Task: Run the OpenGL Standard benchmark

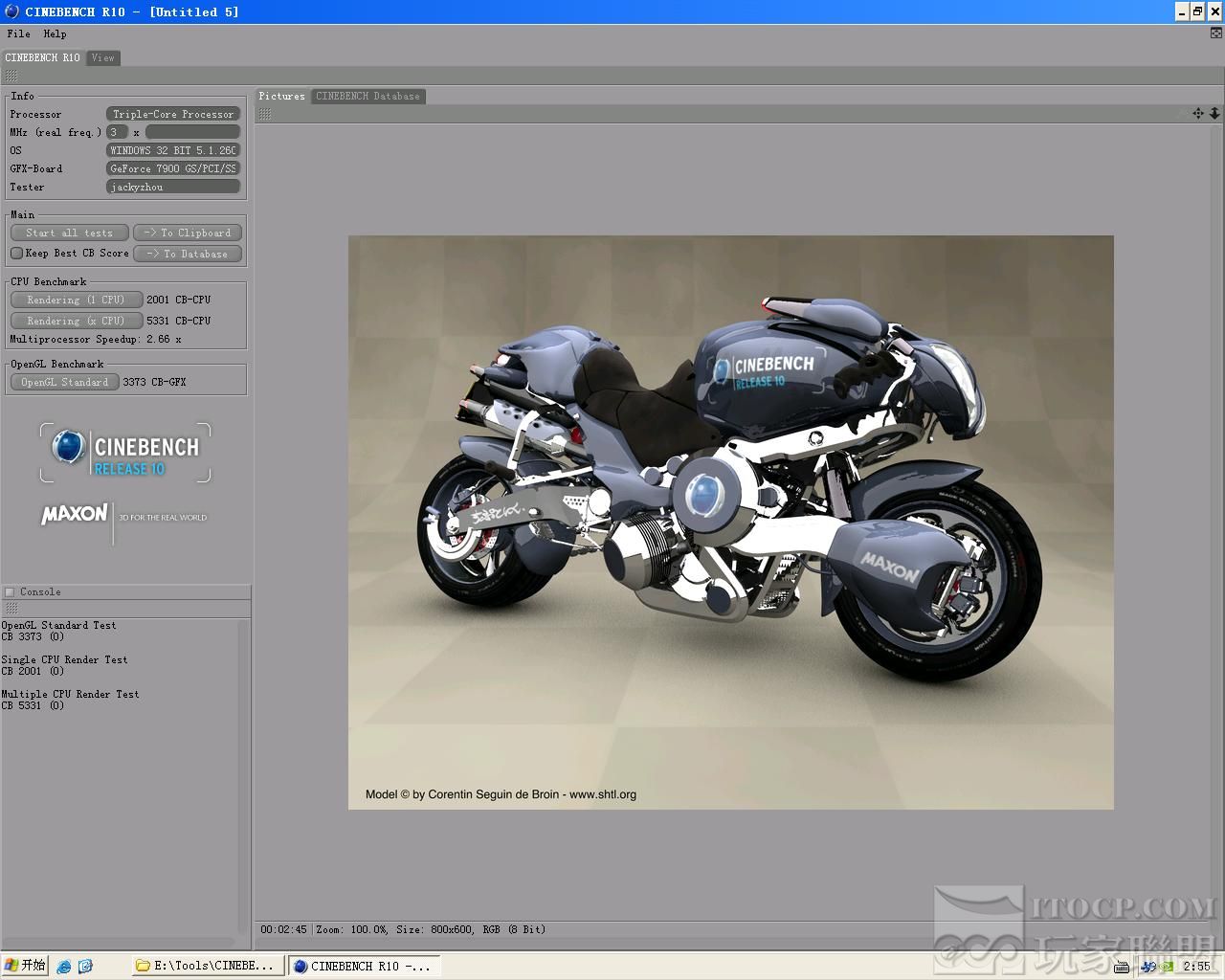Action: point(64,382)
